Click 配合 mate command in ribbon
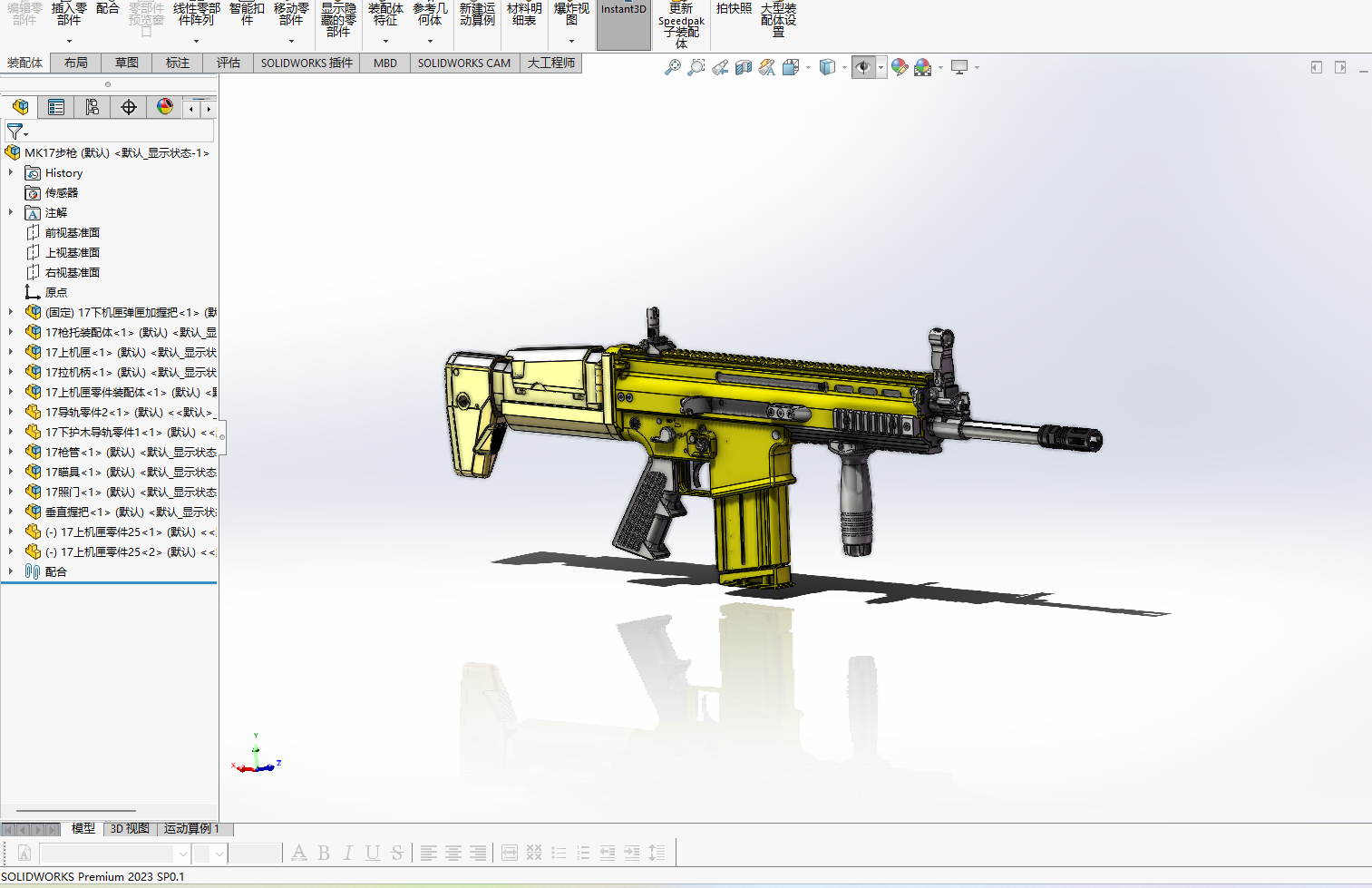Image resolution: width=1372 pixels, height=888 pixels. tap(108, 8)
